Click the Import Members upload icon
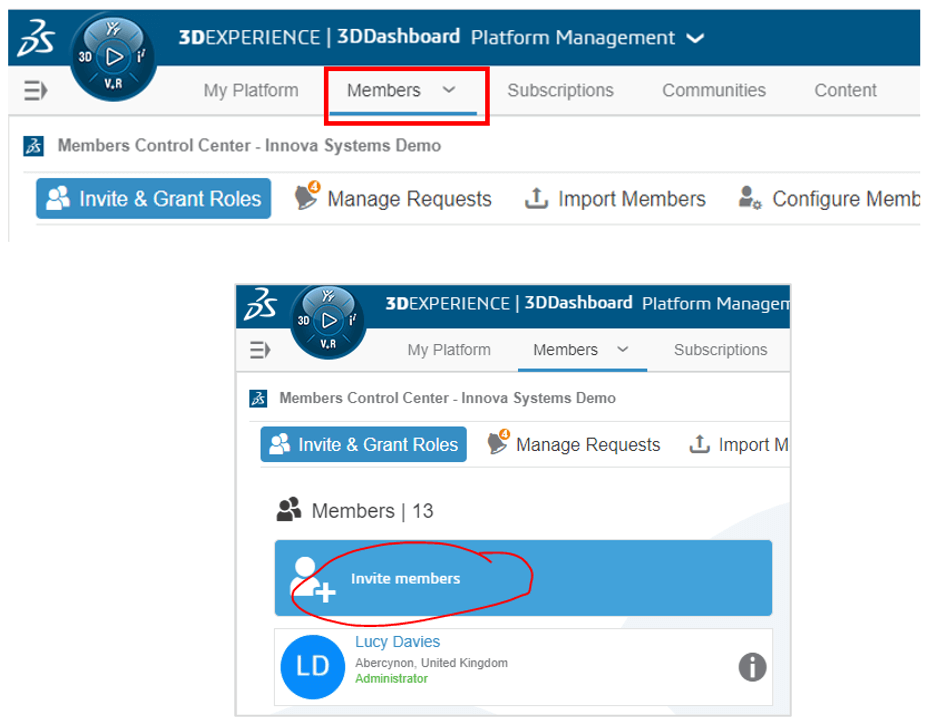 coord(537,198)
